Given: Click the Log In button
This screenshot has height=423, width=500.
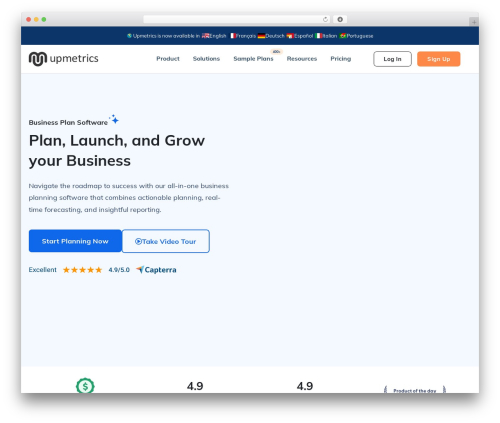Looking at the screenshot, I should pyautogui.click(x=392, y=59).
